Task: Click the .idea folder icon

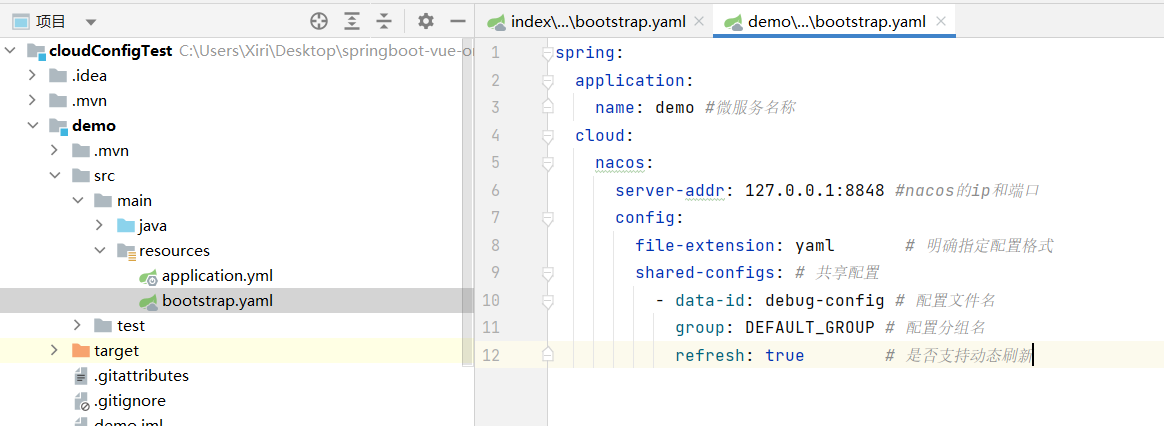Action: [58, 75]
